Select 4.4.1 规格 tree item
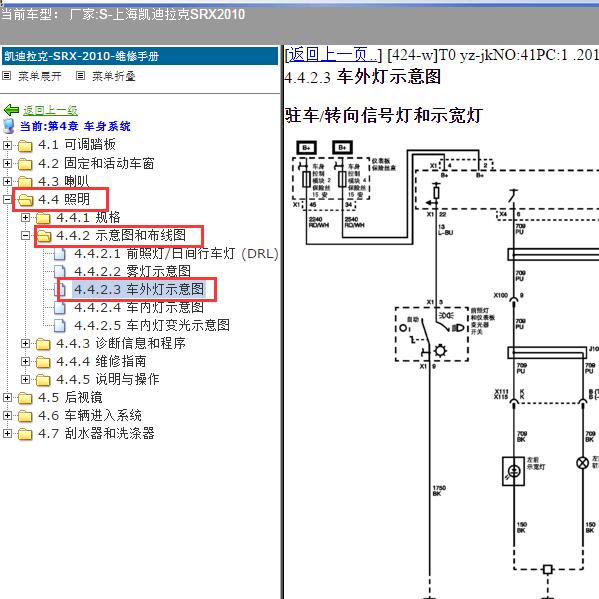This screenshot has width=599, height=599. point(88,217)
